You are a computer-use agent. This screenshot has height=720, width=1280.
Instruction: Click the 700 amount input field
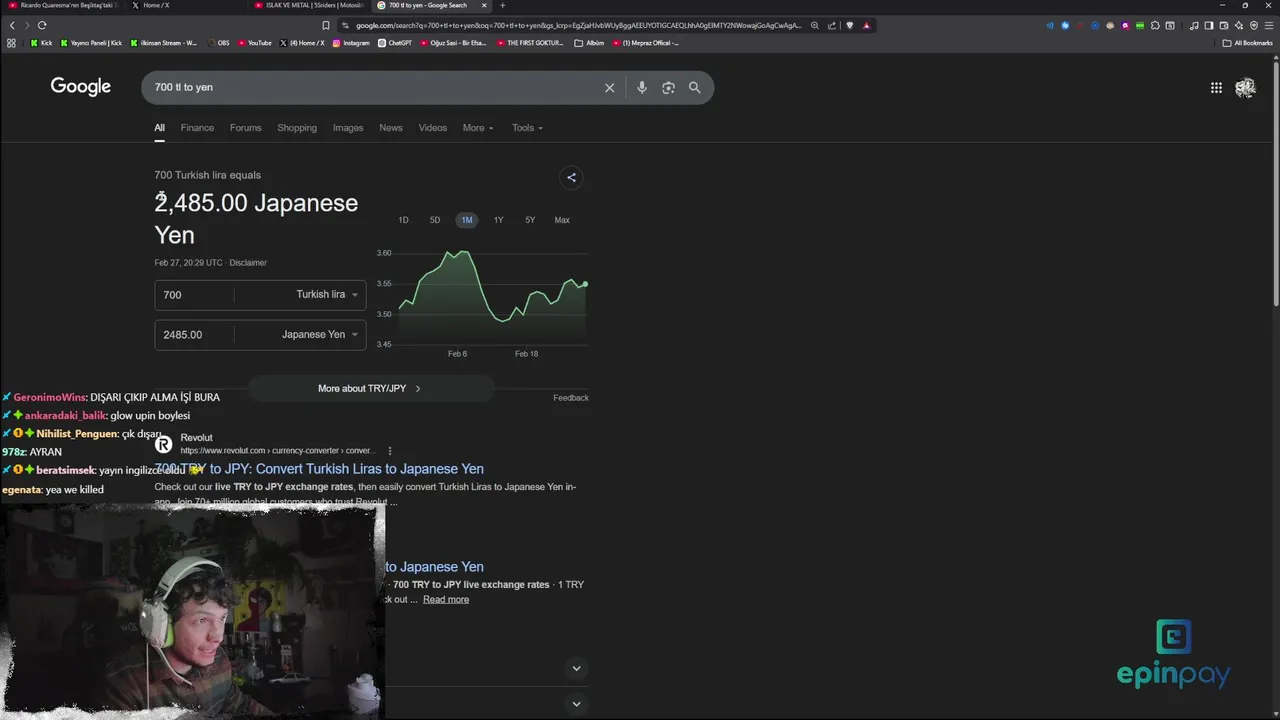(x=195, y=295)
